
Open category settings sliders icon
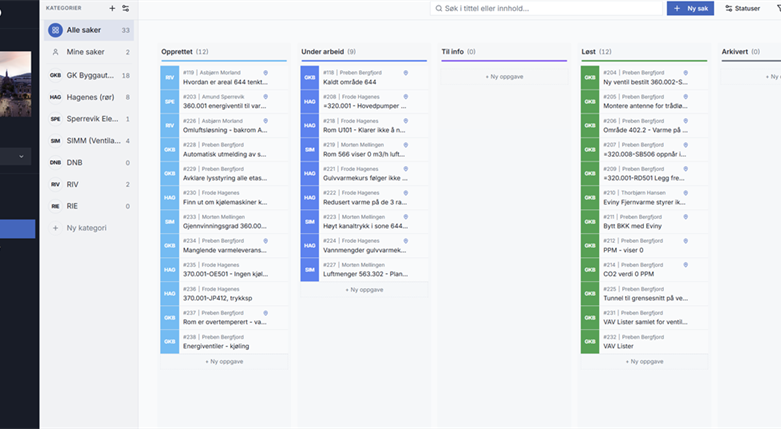pyautogui.click(x=126, y=8)
